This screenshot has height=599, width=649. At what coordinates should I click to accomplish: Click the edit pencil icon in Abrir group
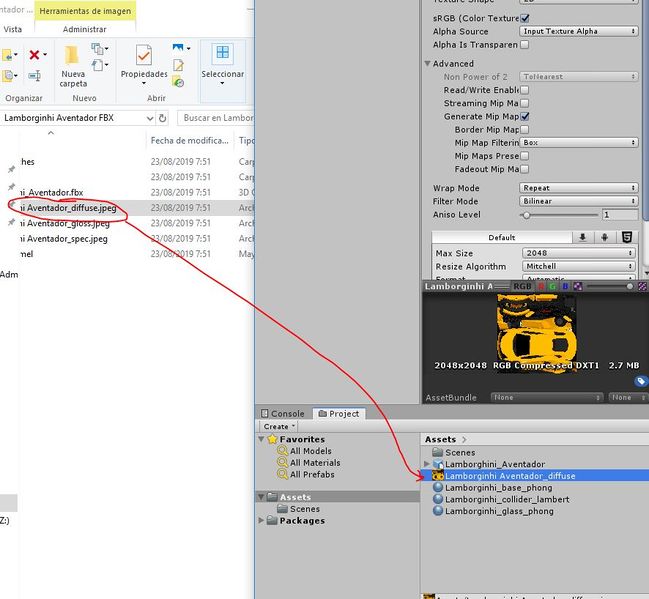click(178, 65)
